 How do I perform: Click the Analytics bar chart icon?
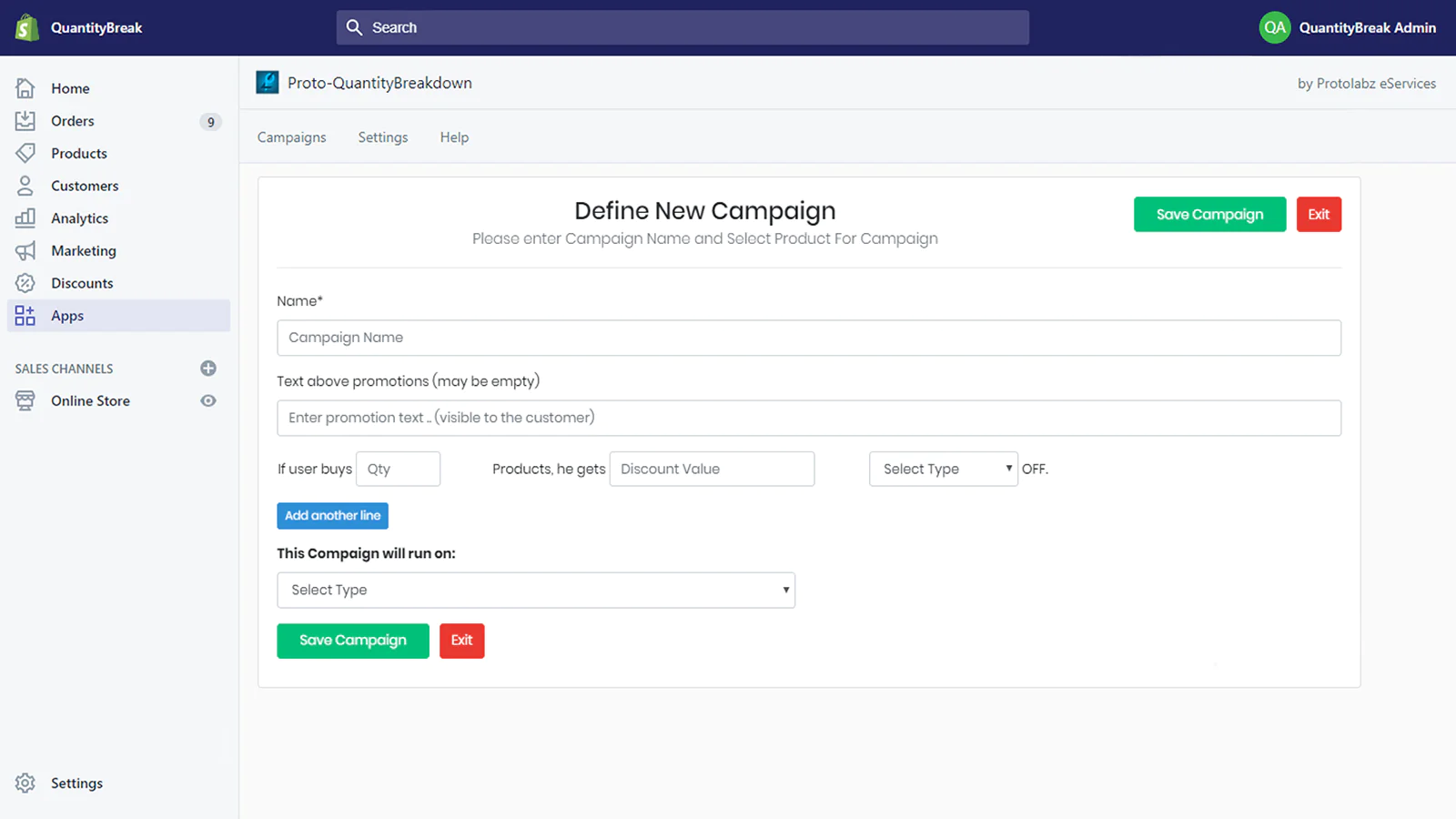[x=25, y=218]
